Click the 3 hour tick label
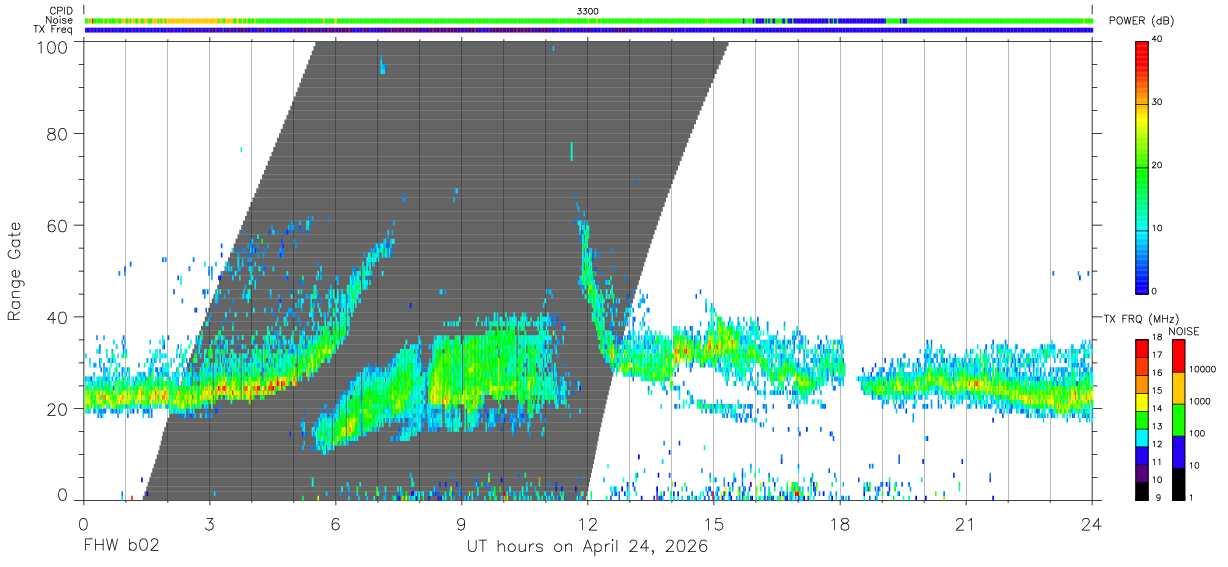 (209, 523)
